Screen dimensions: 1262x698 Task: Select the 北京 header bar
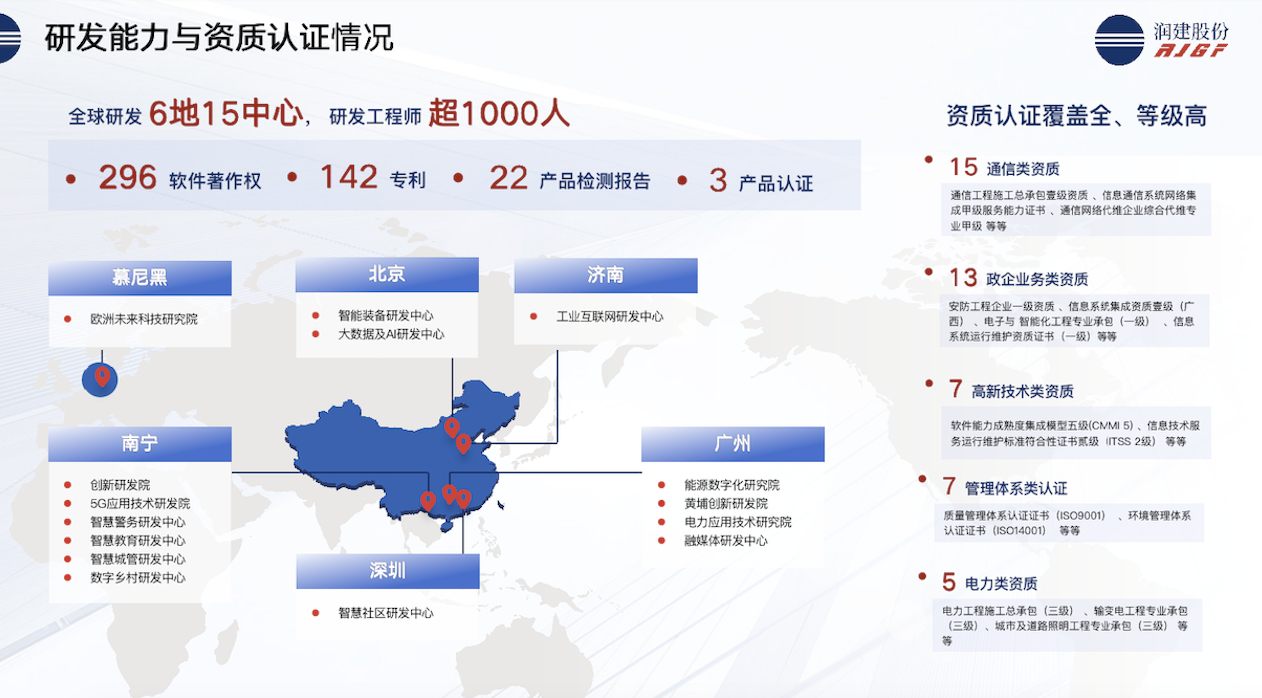click(x=386, y=275)
